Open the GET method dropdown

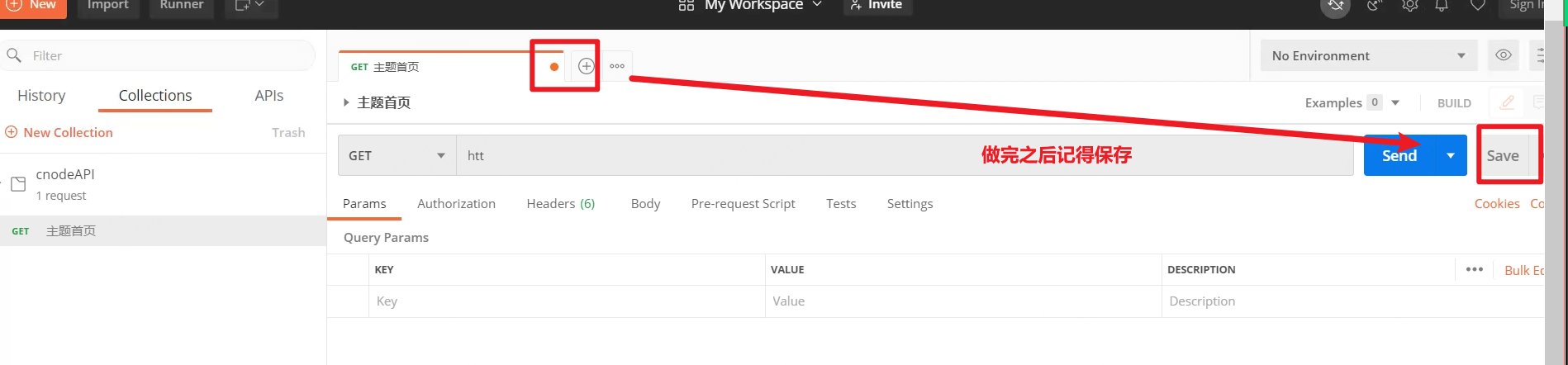tap(397, 155)
